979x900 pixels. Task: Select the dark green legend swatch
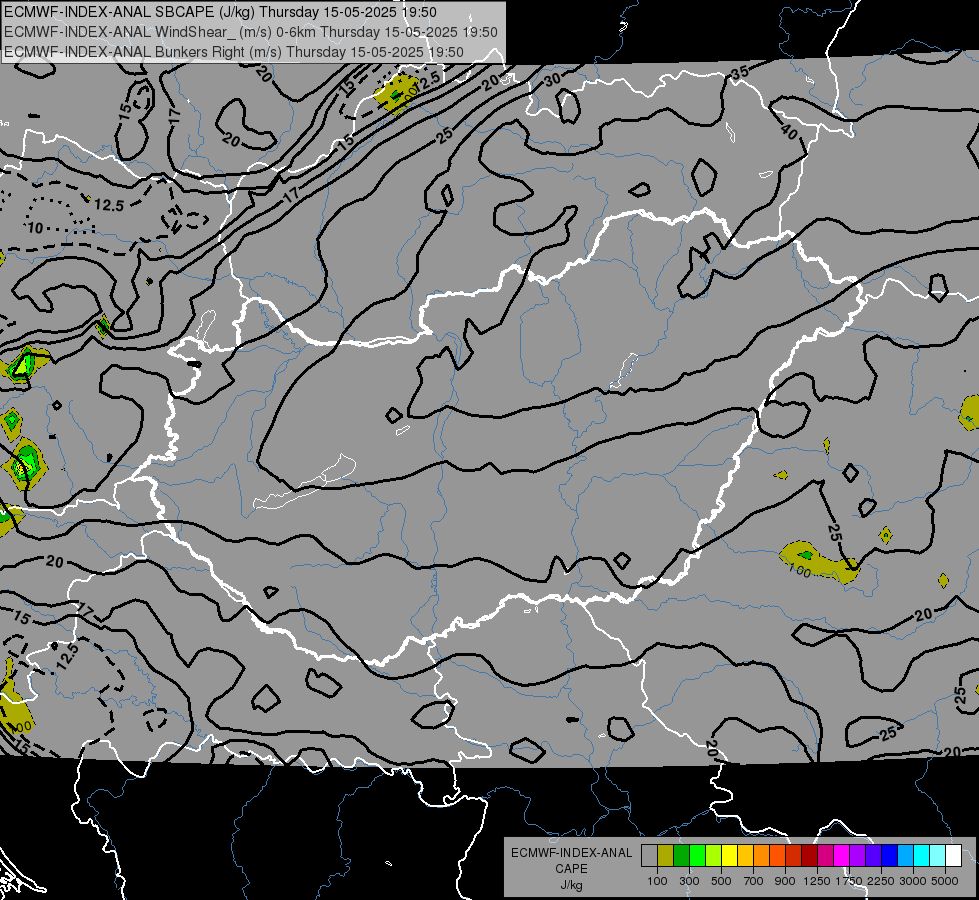click(x=681, y=856)
